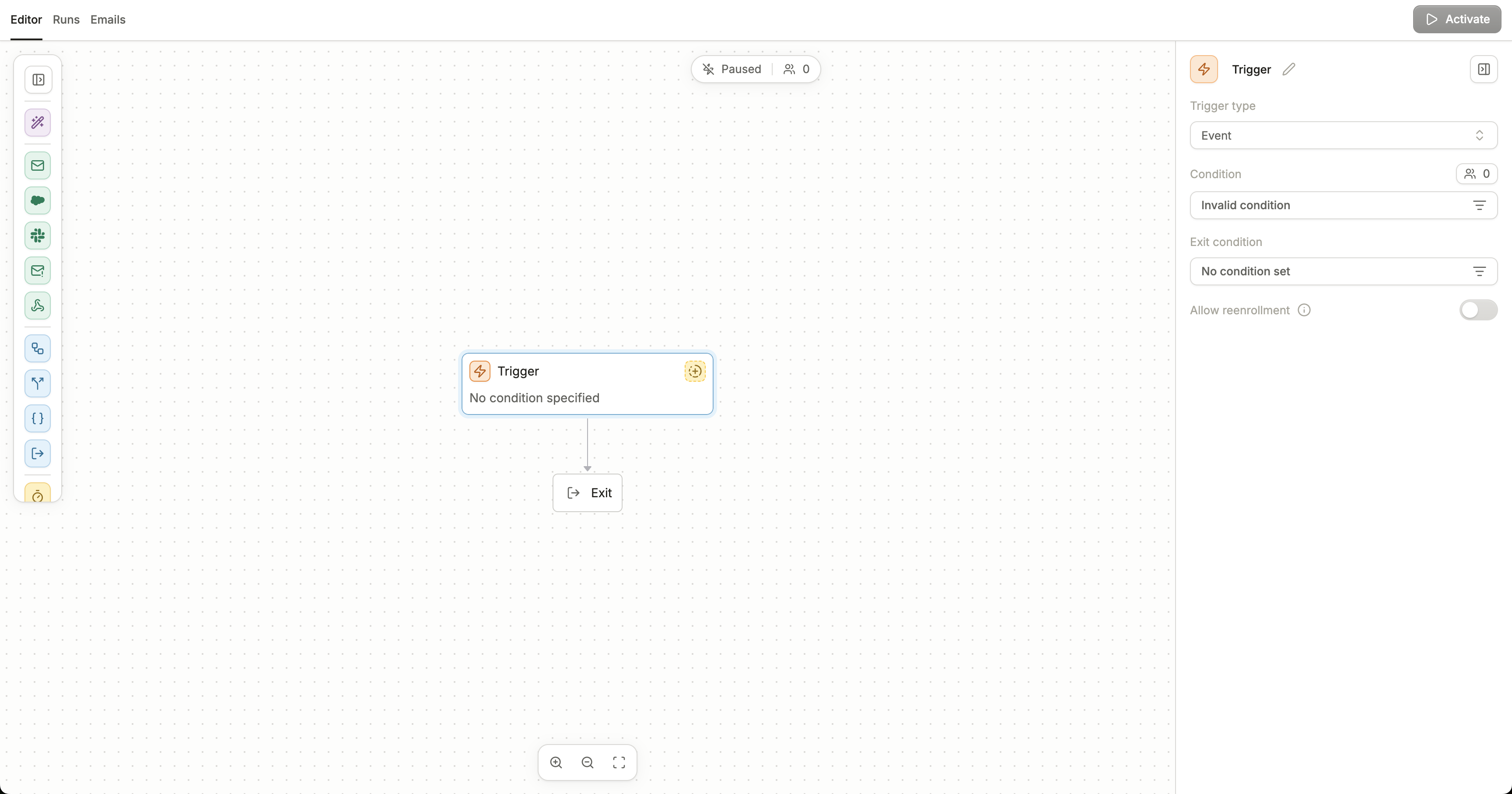Toggle Allow reenrollment on
The height and width of the screenshot is (794, 1512).
pos(1477,309)
